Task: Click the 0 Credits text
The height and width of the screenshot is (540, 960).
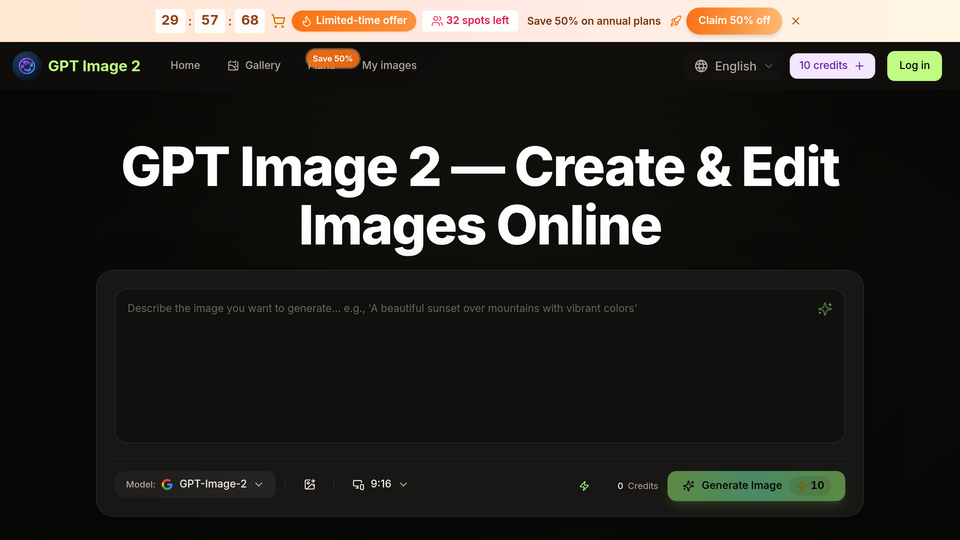Action: pyautogui.click(x=637, y=486)
